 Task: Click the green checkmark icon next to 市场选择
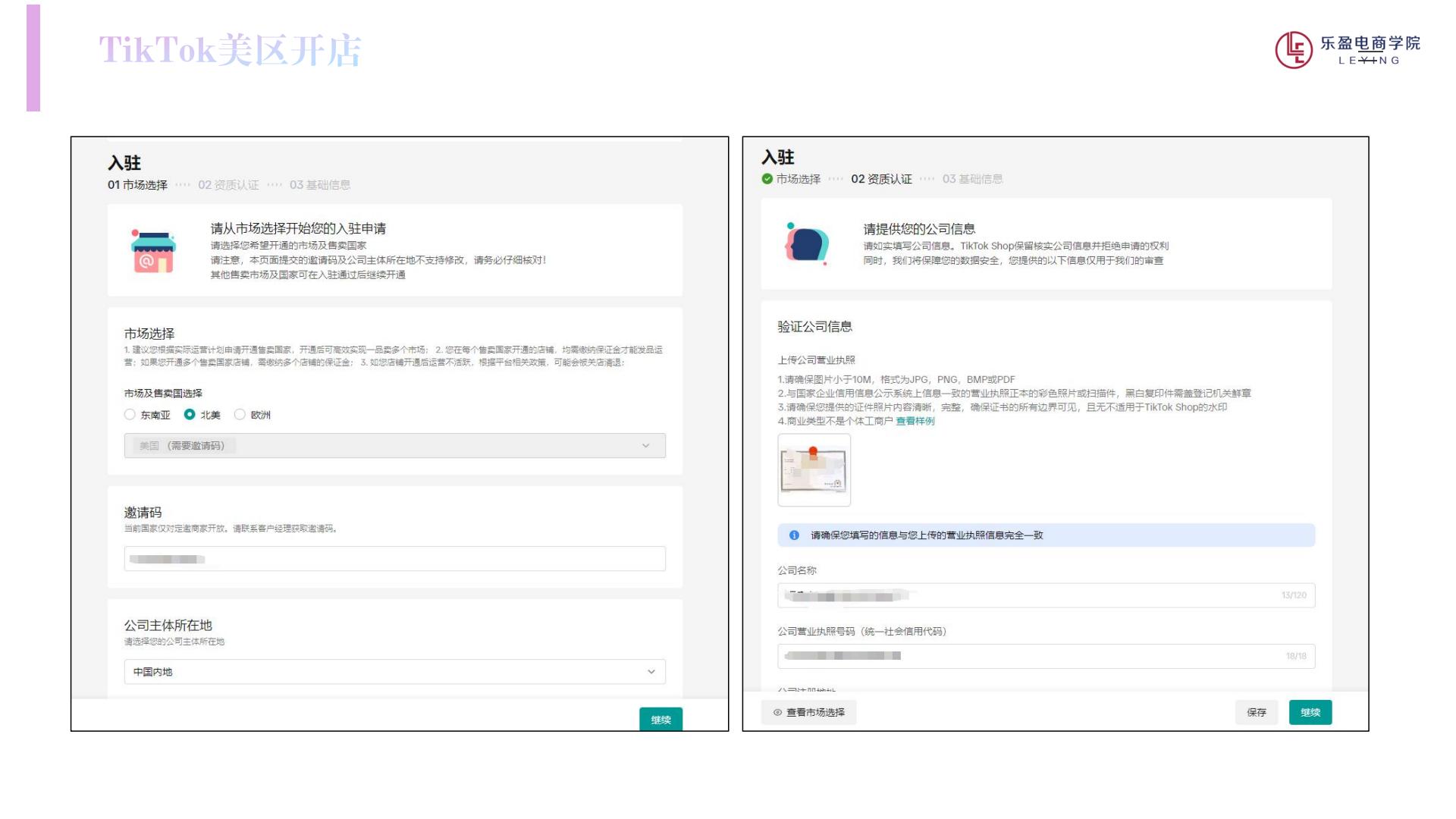pos(767,179)
